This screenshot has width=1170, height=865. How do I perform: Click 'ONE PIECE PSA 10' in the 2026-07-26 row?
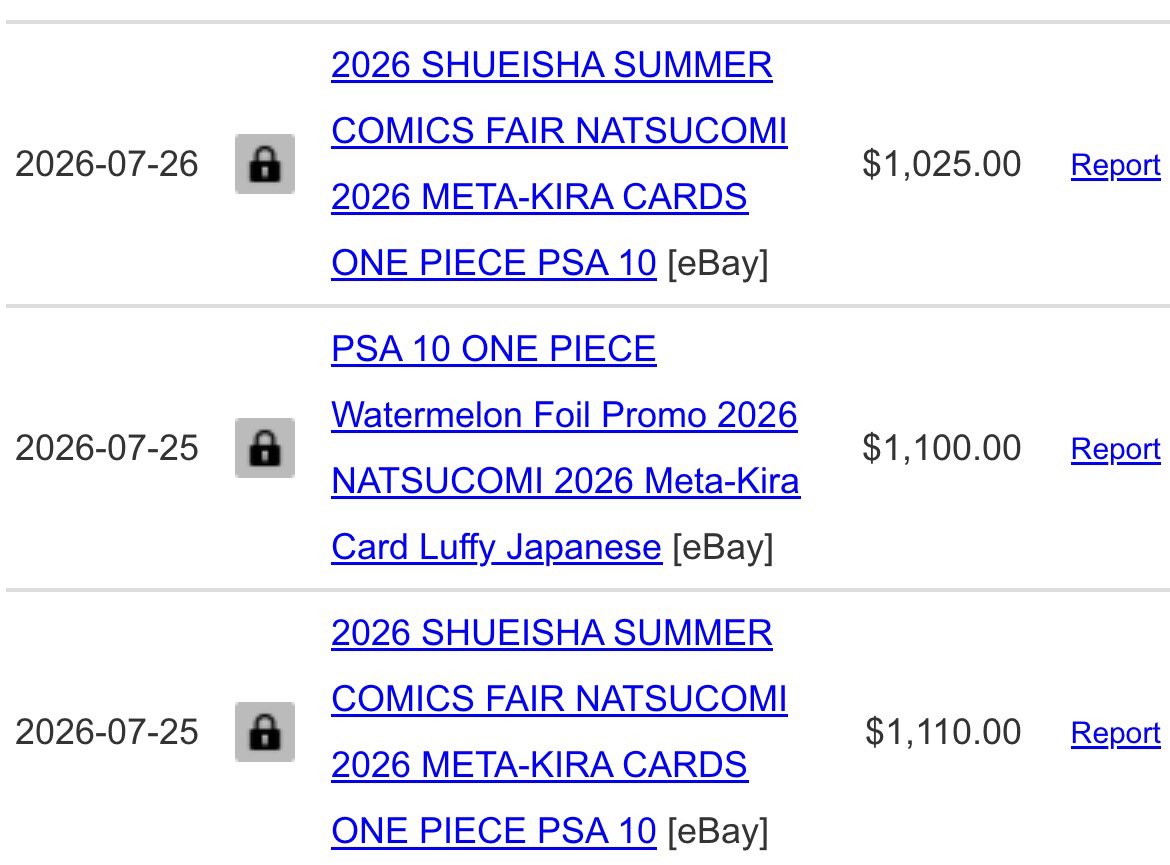click(x=494, y=263)
